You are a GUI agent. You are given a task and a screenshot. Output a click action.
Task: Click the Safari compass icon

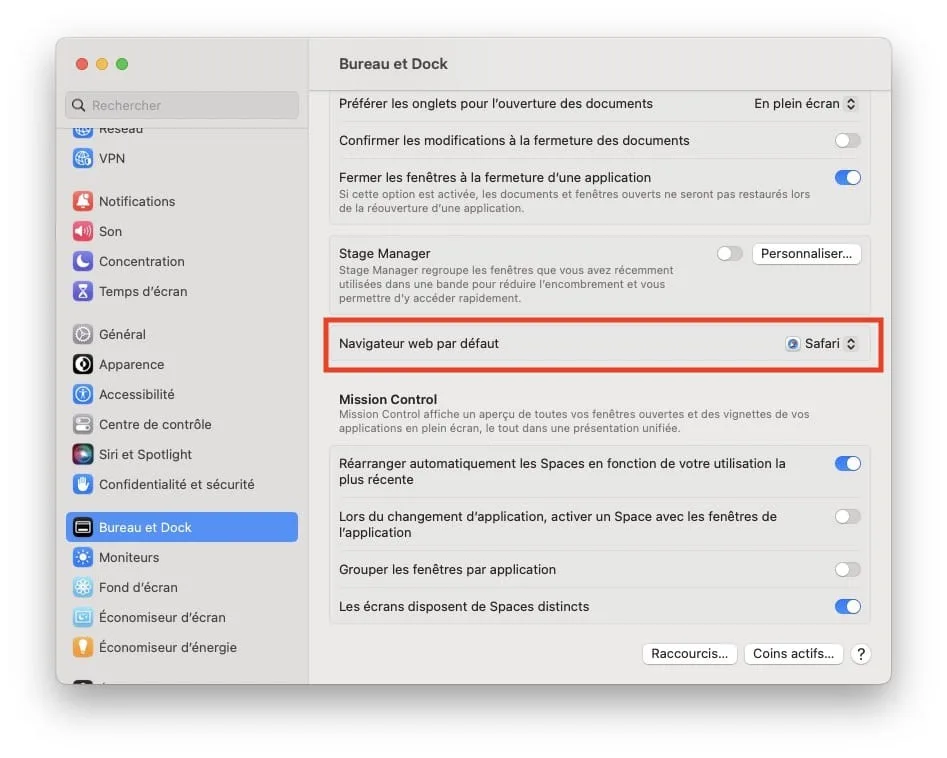click(x=792, y=344)
